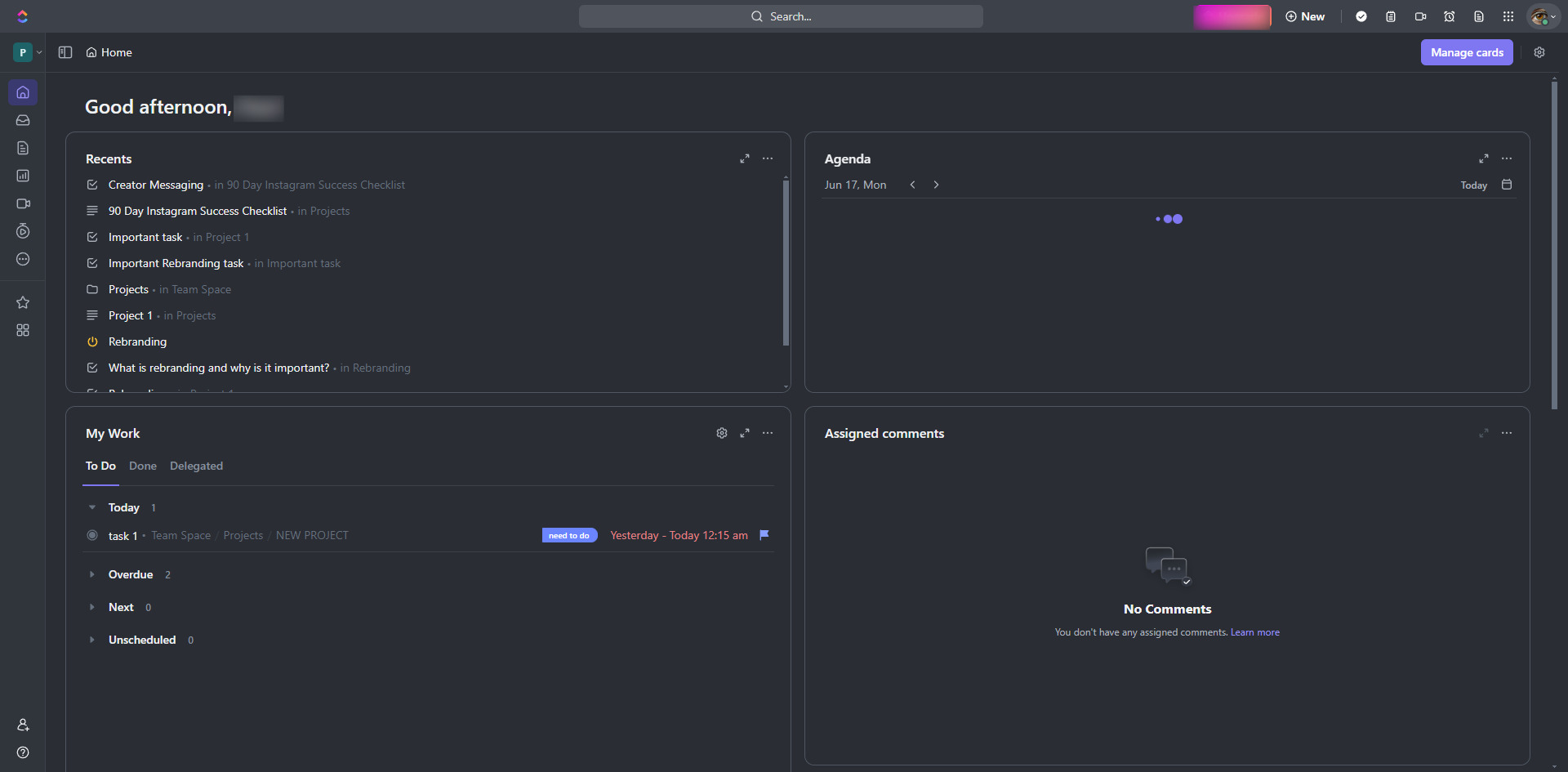Open Clips in the left sidebar
Image resolution: width=1568 pixels, height=772 pixels.
[x=23, y=203]
